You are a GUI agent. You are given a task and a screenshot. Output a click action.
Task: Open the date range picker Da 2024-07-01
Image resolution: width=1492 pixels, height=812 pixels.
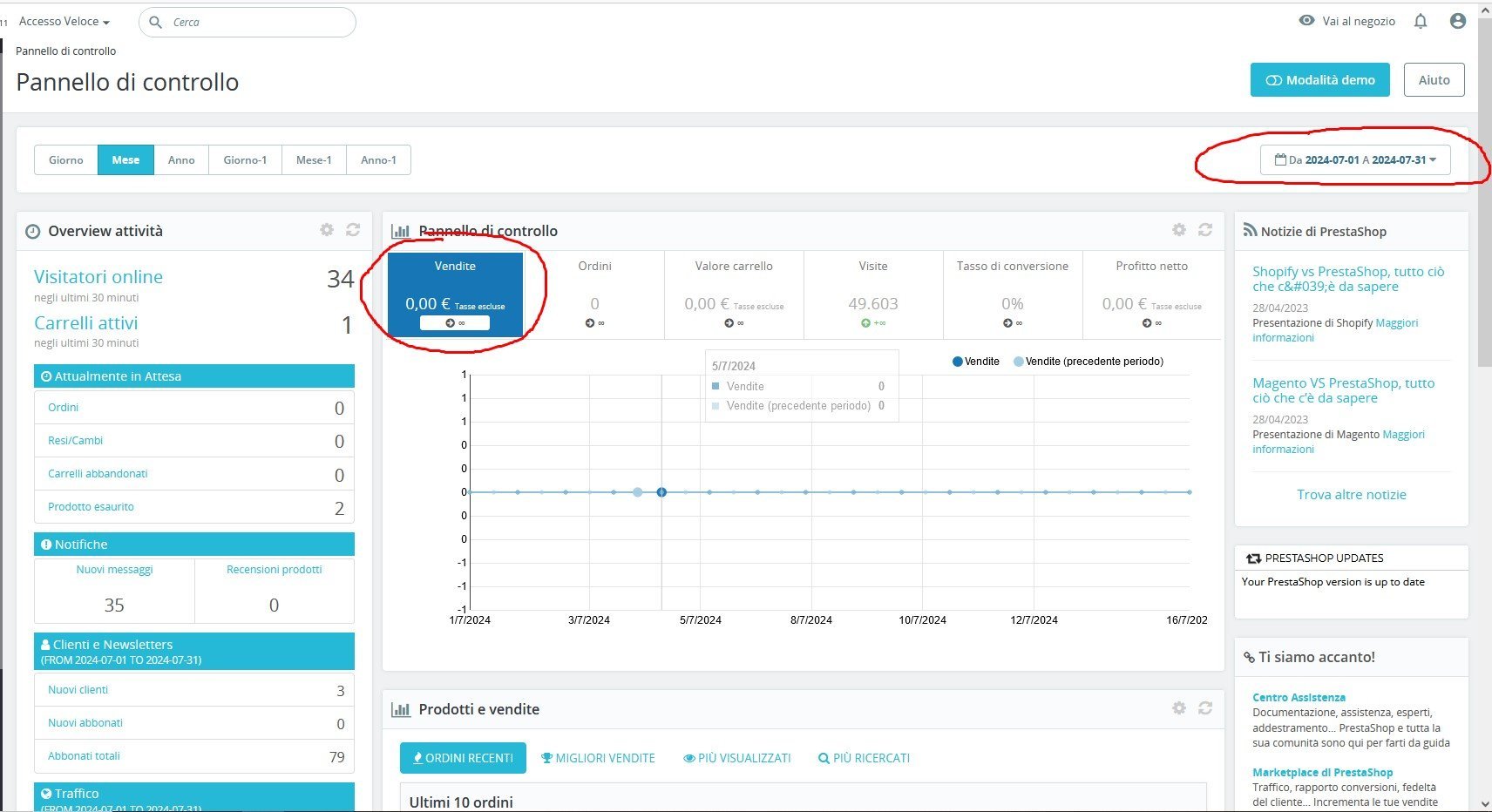coord(1355,160)
